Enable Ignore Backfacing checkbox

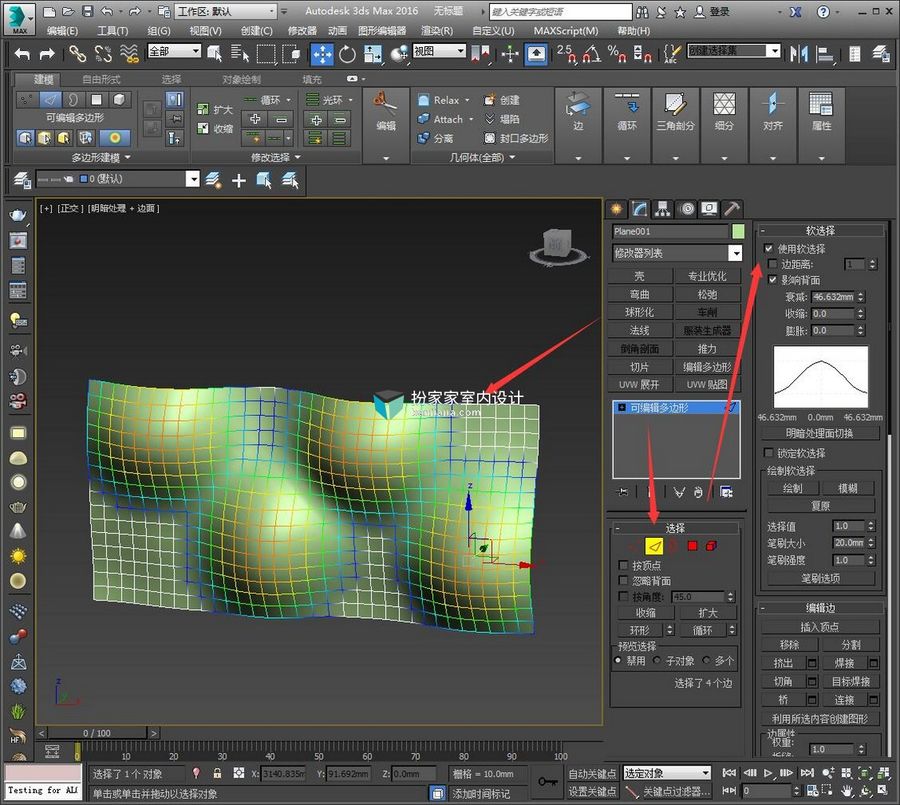click(623, 580)
